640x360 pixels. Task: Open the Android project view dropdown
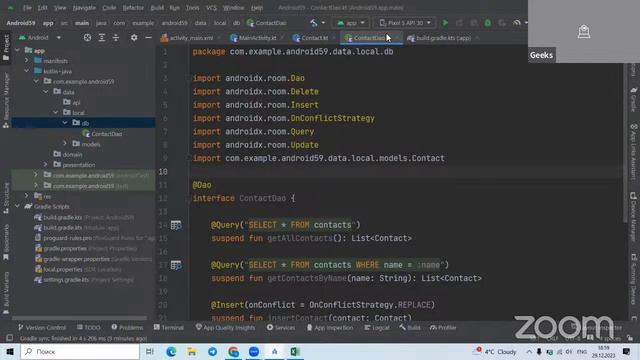[40, 38]
